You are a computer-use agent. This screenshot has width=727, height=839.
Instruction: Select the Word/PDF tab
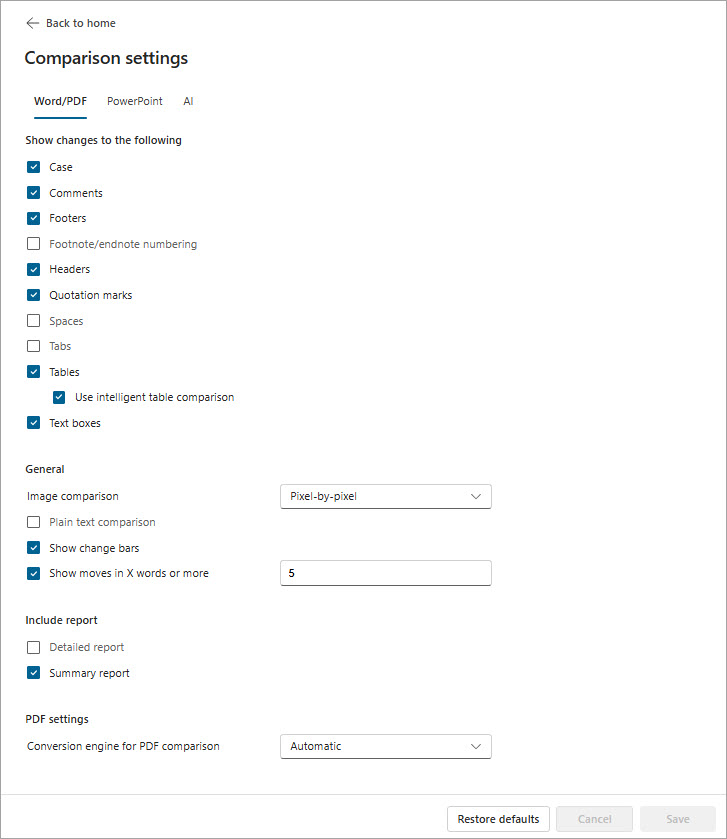click(60, 101)
